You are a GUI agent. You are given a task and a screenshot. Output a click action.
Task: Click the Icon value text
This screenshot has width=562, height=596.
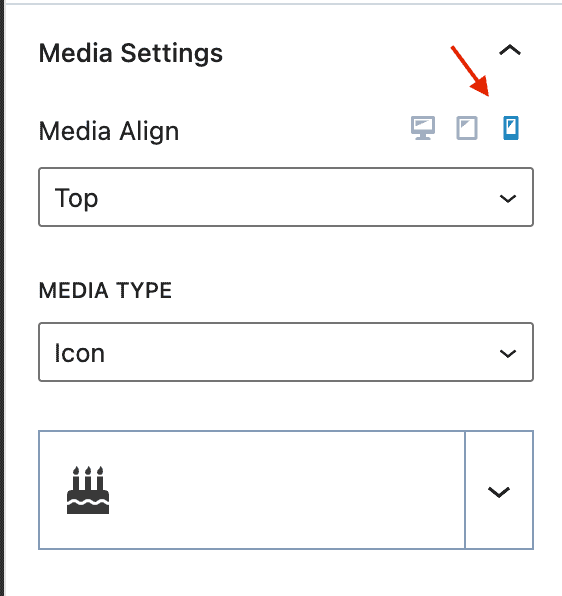click(x=79, y=353)
